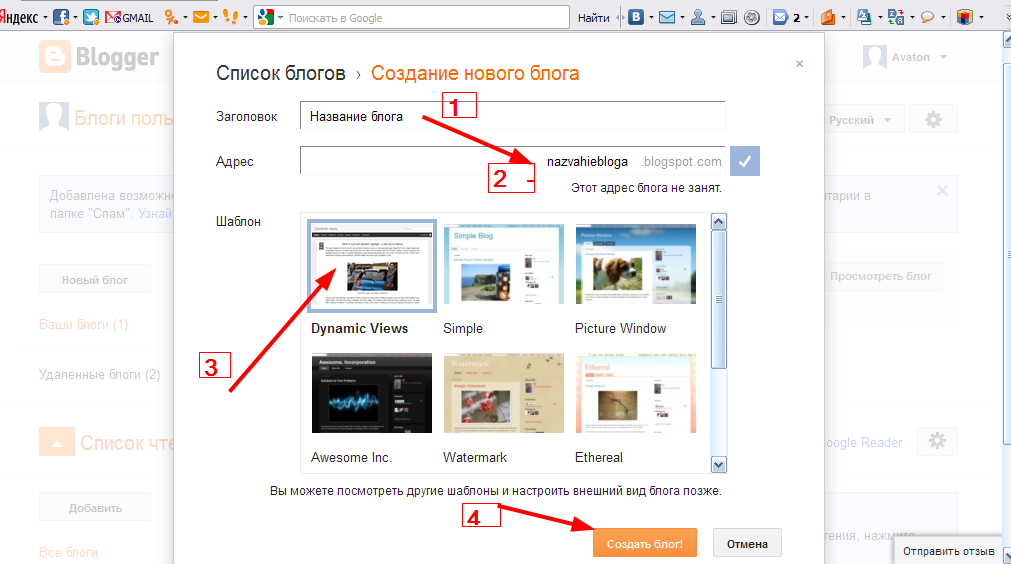1011x564 pixels.
Task: Click the AZ dictionary toolbar icon
Action: pyautogui.click(x=865, y=17)
